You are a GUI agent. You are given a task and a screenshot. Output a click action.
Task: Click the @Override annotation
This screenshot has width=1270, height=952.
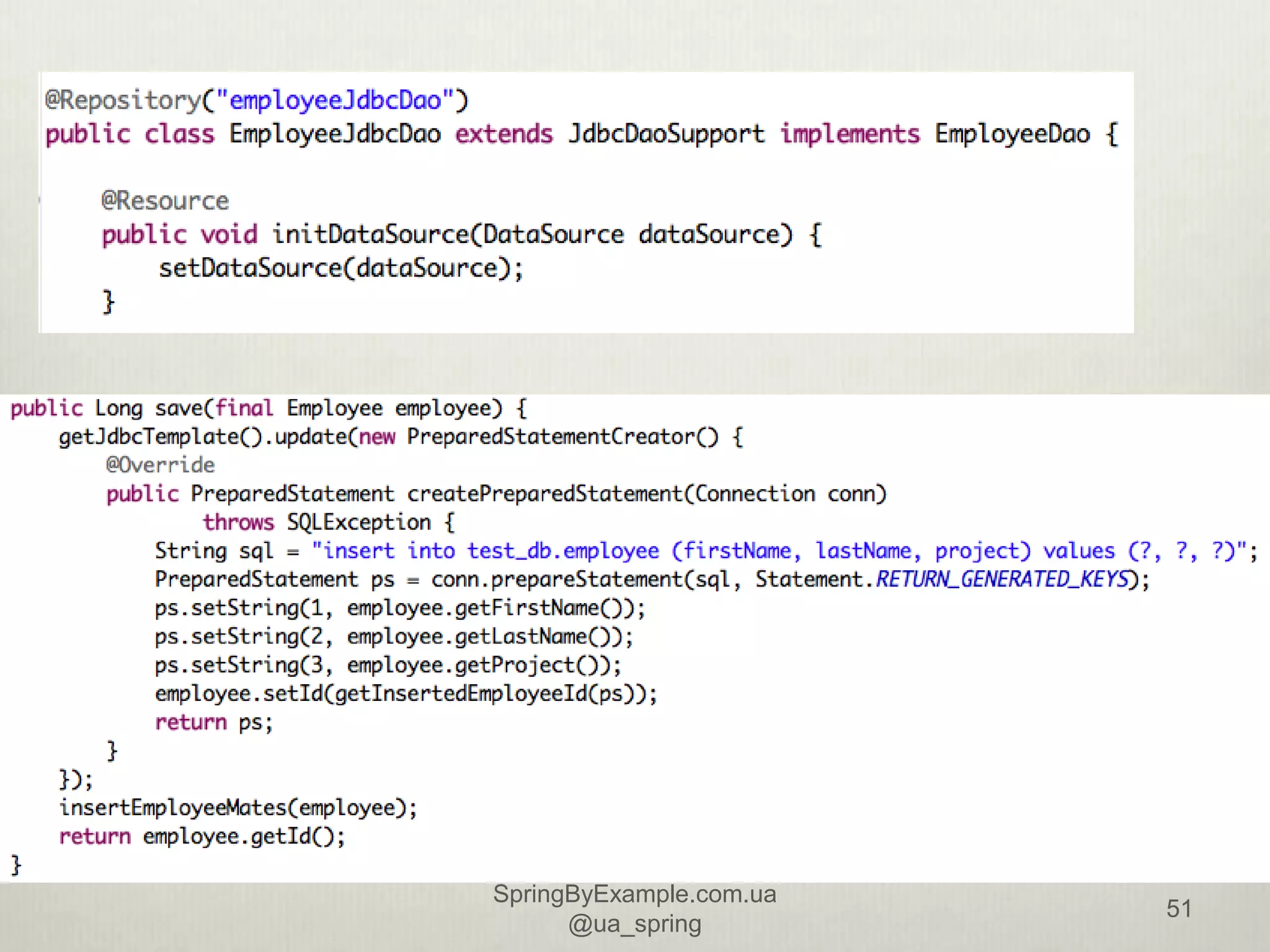pos(160,465)
